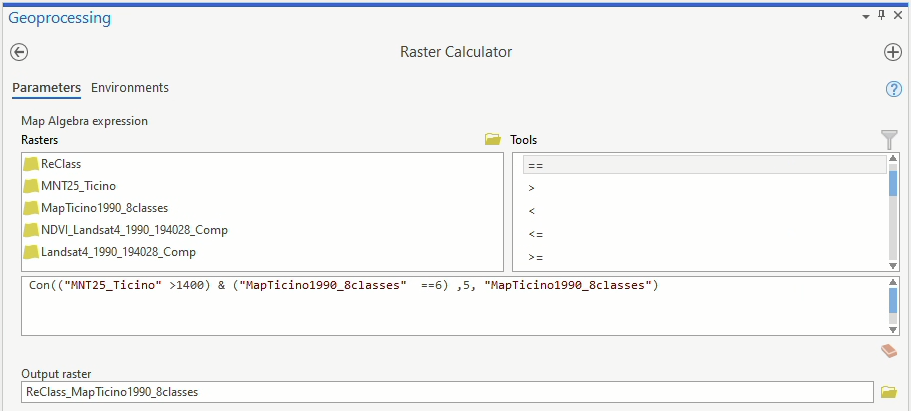This screenshot has height=411, width=911.
Task: Select the MNT25_Ticino raster
Action: point(78,185)
